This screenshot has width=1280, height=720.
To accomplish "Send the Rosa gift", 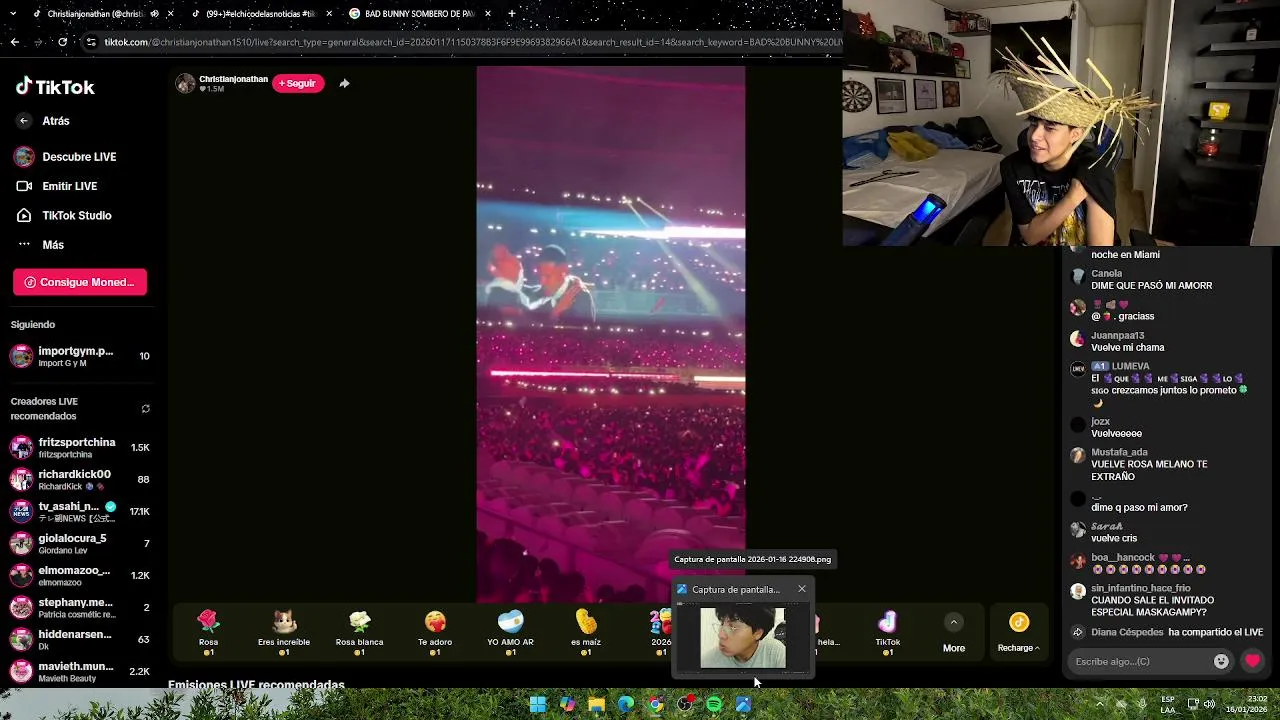I will (208, 632).
